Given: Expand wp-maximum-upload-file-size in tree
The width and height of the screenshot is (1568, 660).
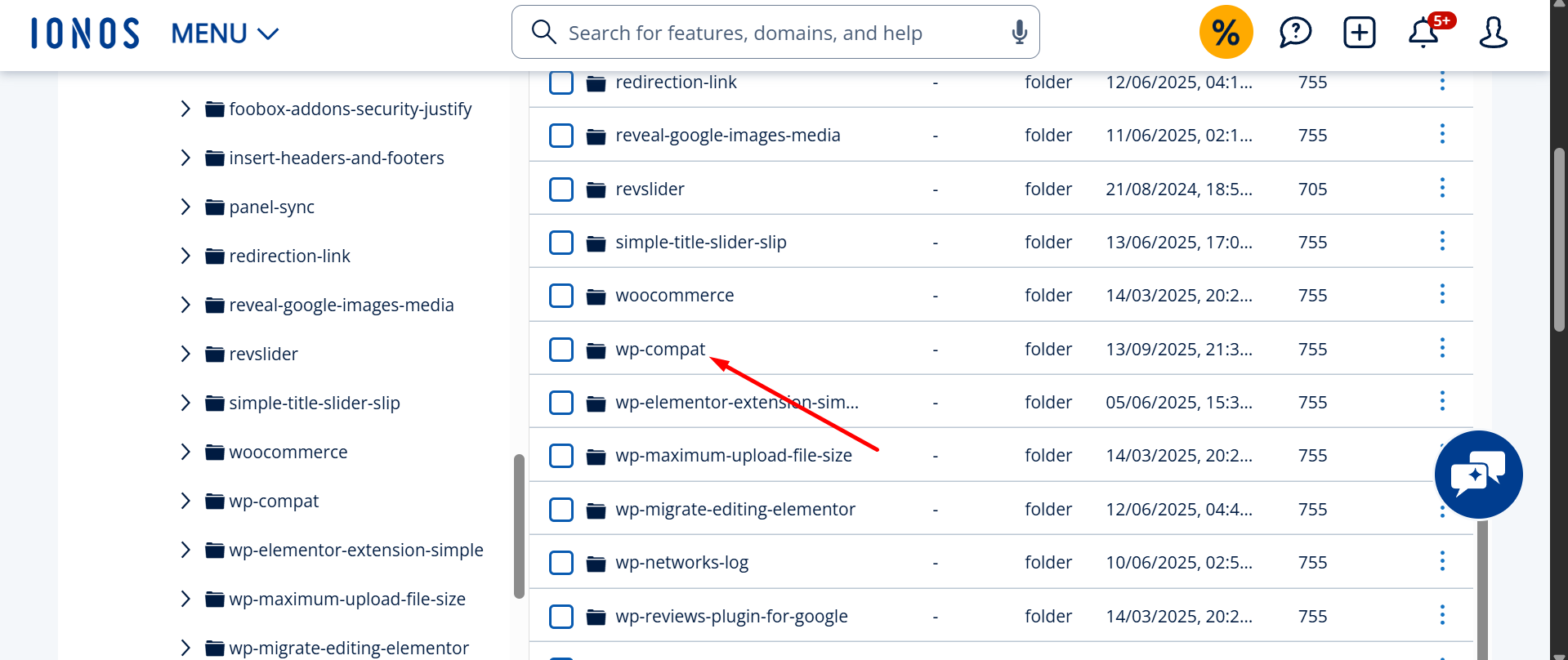Looking at the screenshot, I should (185, 599).
